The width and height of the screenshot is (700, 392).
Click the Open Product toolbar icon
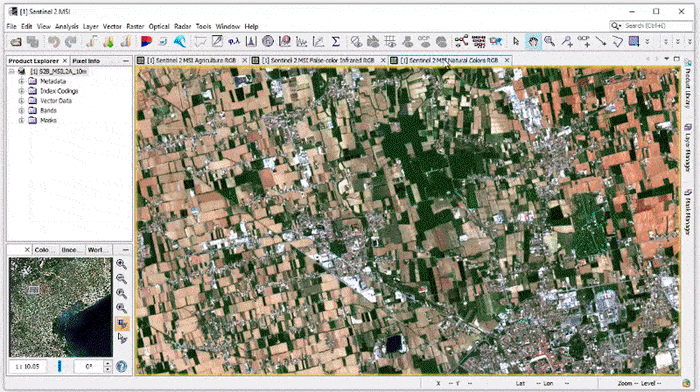16,42
